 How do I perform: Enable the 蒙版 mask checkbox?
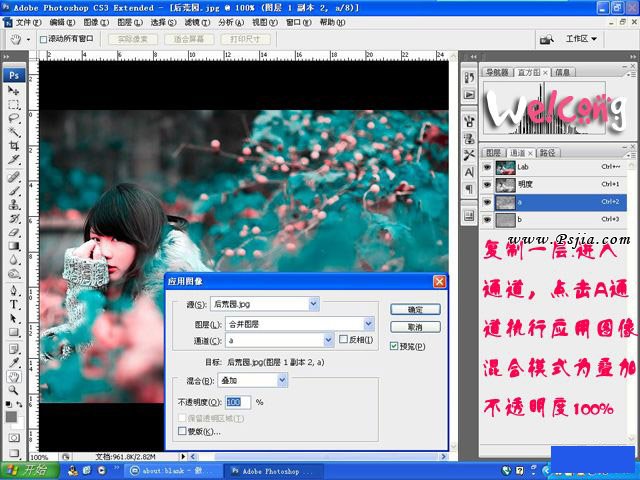tap(182, 431)
